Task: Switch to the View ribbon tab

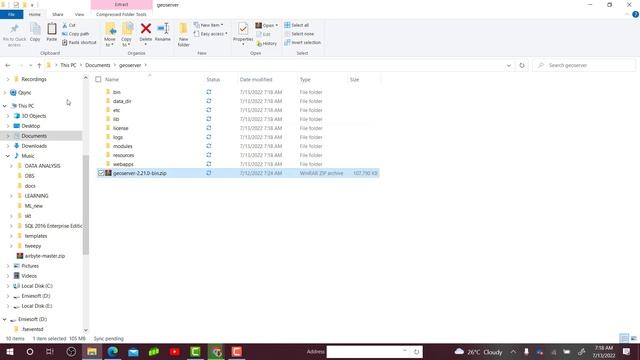Action: point(79,14)
